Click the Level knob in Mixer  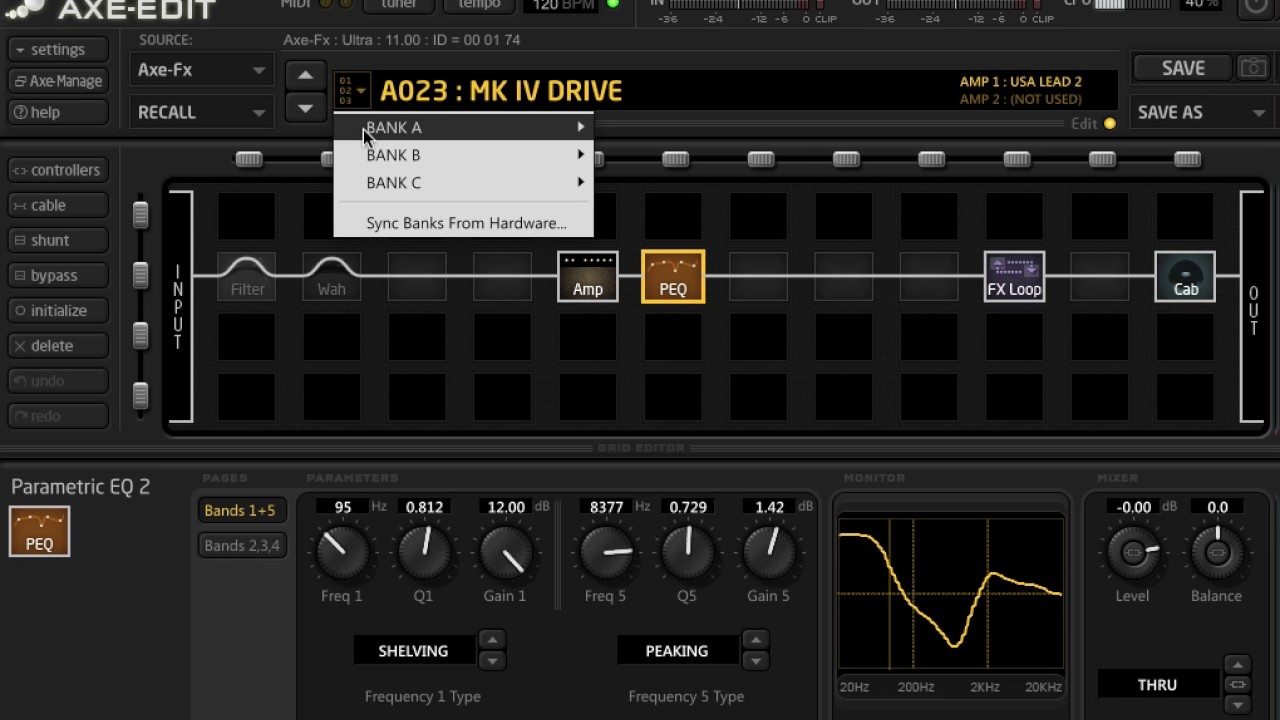pyautogui.click(x=1133, y=552)
